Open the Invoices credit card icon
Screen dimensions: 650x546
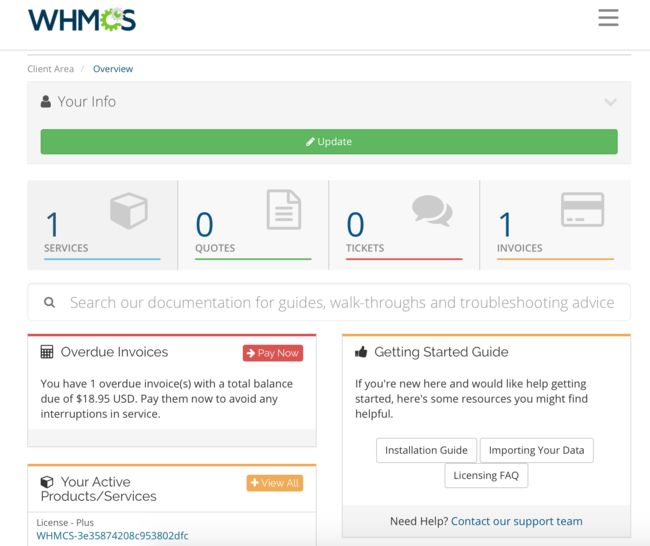coord(582,209)
